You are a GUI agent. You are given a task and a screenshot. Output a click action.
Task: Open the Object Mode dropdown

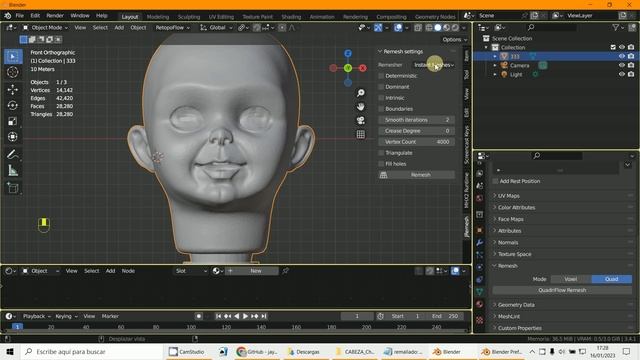click(x=45, y=27)
